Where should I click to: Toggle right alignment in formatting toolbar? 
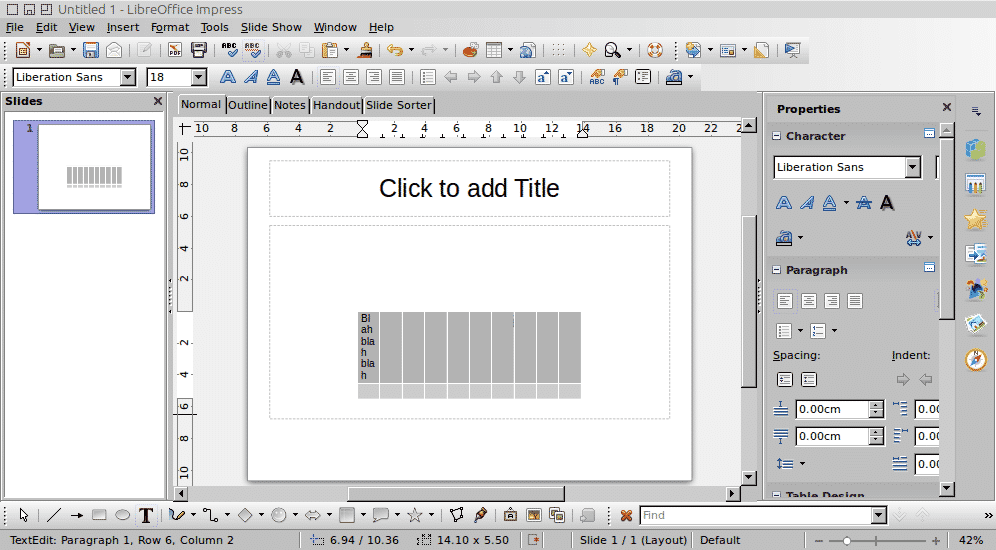point(374,77)
